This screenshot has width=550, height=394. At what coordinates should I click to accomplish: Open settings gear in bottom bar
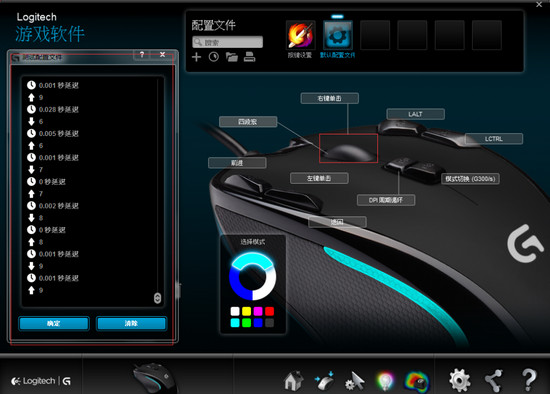[460, 380]
